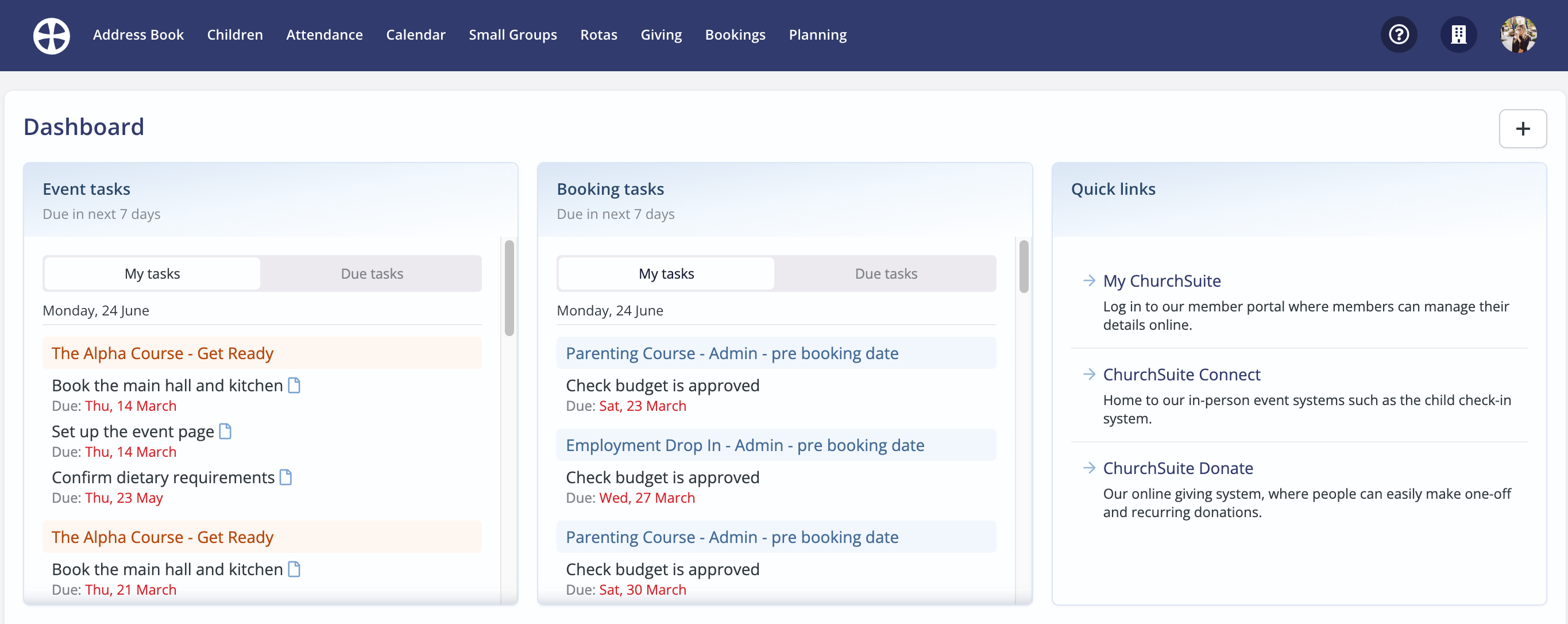Click note icon beside Confirm dietary requirements
The image size is (1568, 624).
tap(285, 477)
